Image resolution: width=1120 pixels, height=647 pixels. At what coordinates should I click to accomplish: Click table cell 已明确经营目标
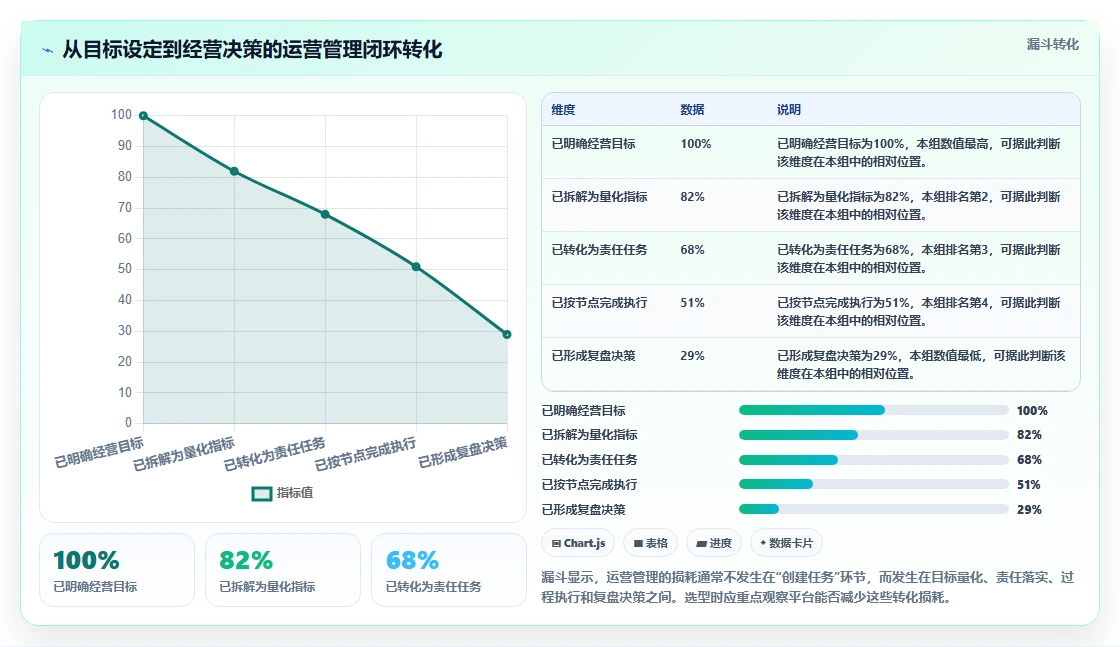click(594, 144)
